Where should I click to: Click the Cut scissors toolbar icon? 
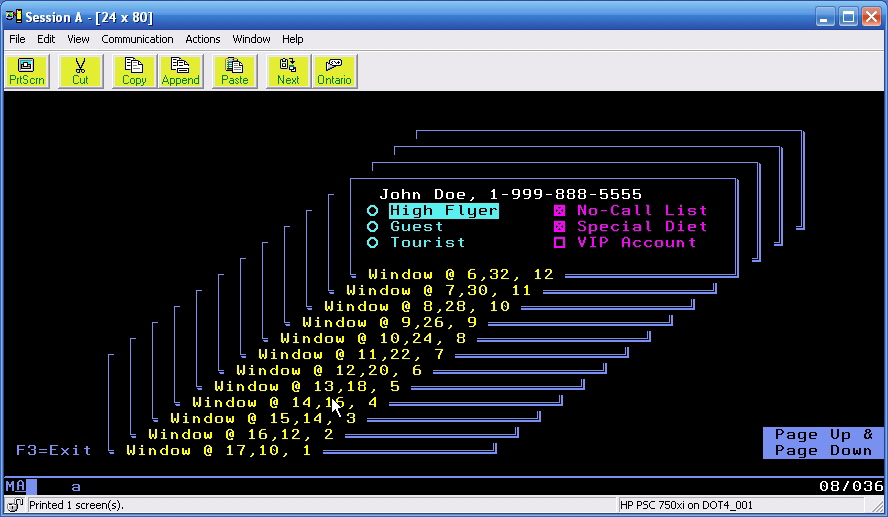point(80,71)
